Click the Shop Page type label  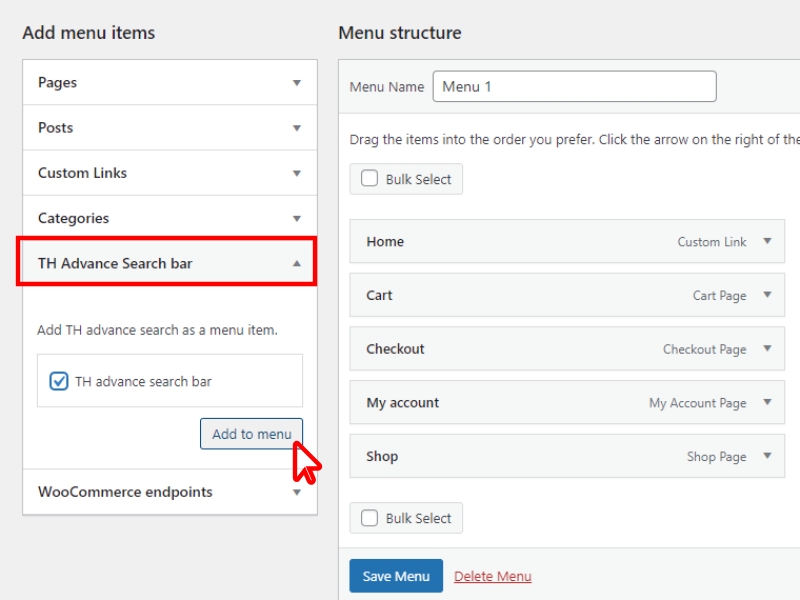point(716,457)
